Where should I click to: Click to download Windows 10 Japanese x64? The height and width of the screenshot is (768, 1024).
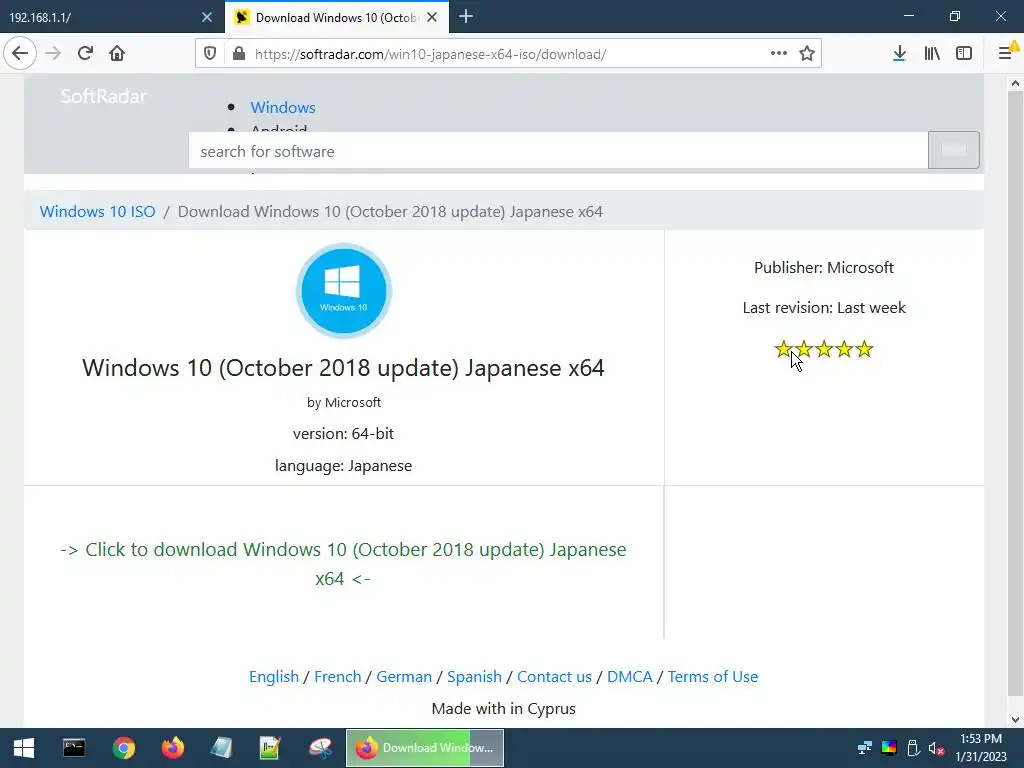(x=343, y=564)
